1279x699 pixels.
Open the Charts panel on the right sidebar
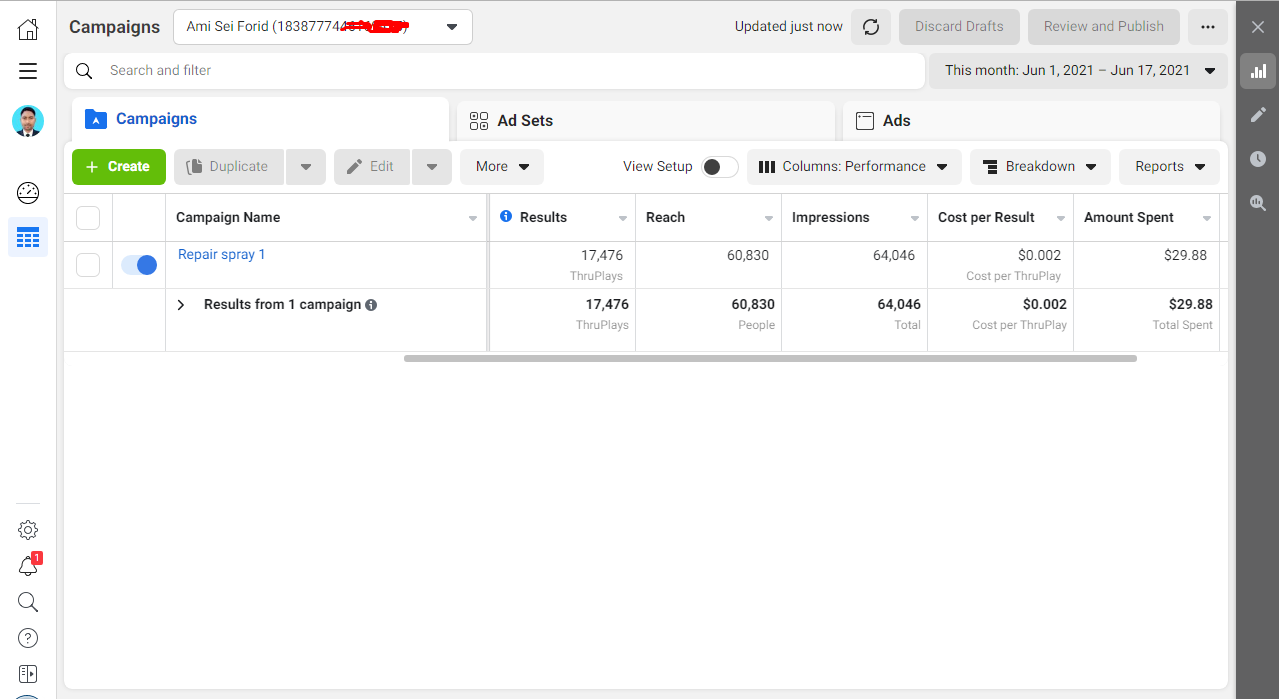tap(1257, 70)
